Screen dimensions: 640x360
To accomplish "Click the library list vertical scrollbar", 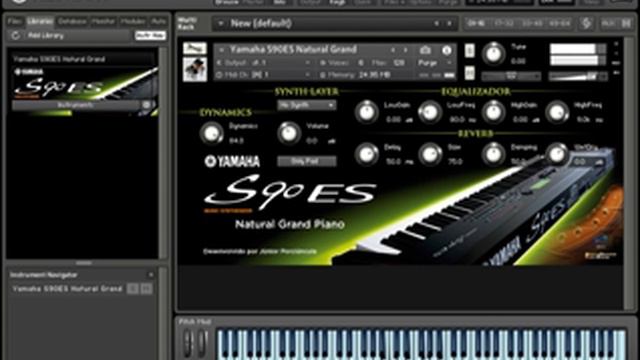I will click(x=163, y=153).
